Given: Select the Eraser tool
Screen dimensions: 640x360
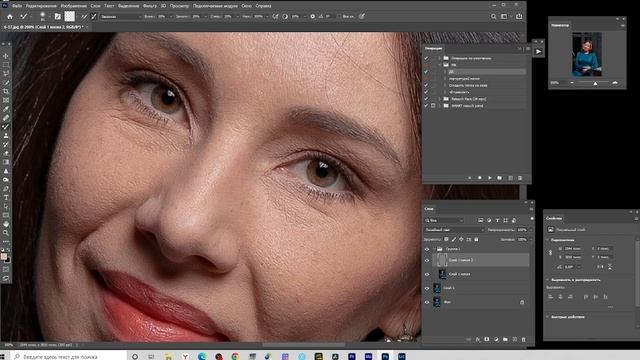Looking at the screenshot, I should click(x=6, y=153).
